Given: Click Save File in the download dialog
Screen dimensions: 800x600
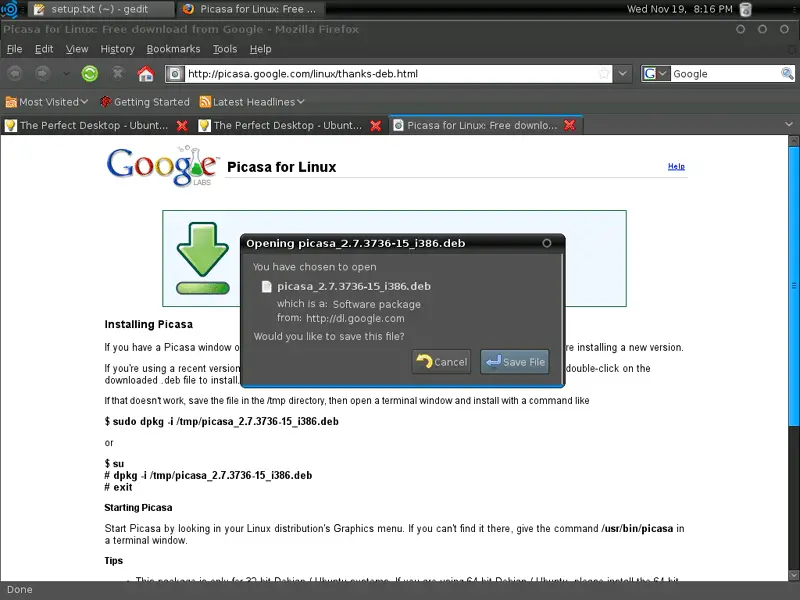Looking at the screenshot, I should point(515,362).
